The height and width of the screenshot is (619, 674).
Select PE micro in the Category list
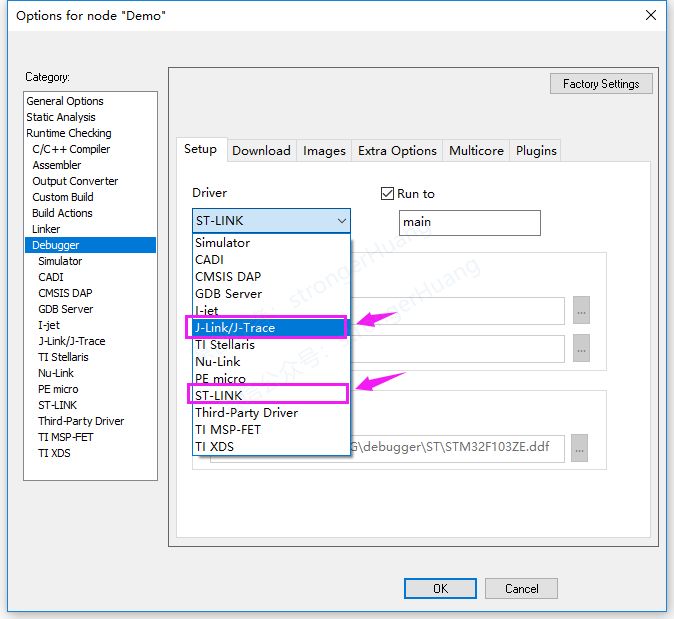point(90,389)
